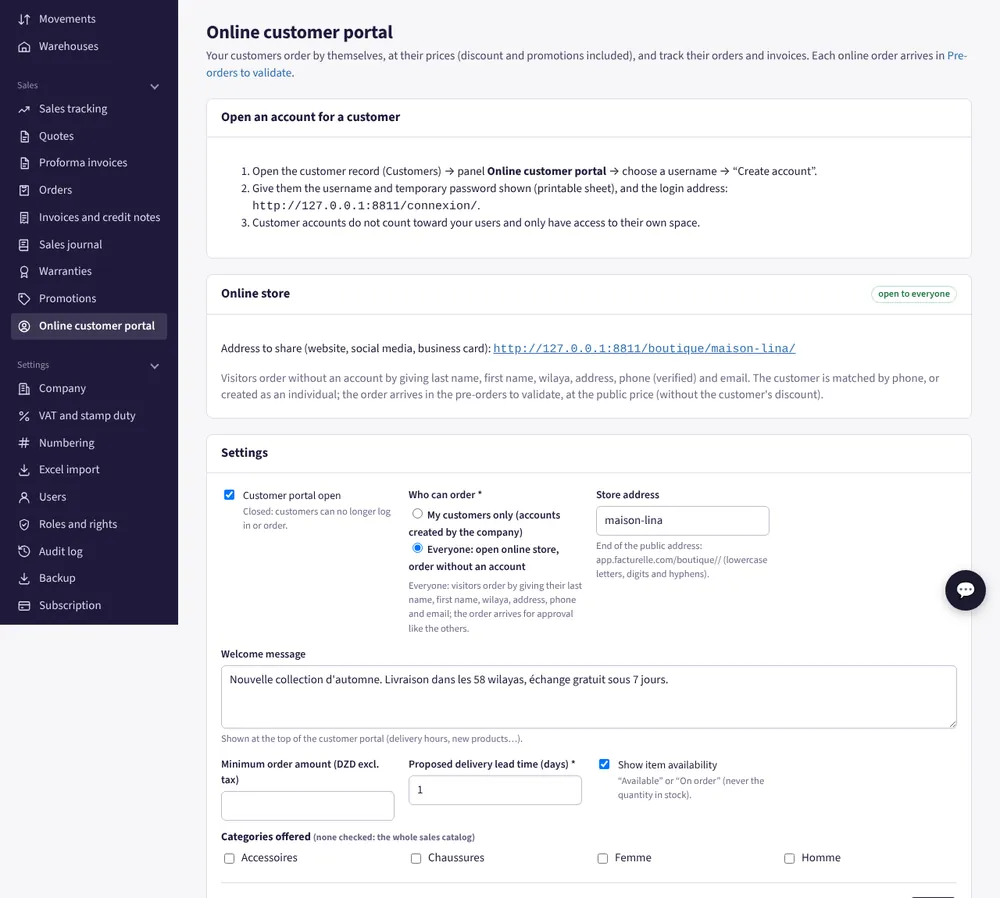The height and width of the screenshot is (898, 1000).
Task: Click the Proposed delivery lead time field
Action: coord(495,790)
